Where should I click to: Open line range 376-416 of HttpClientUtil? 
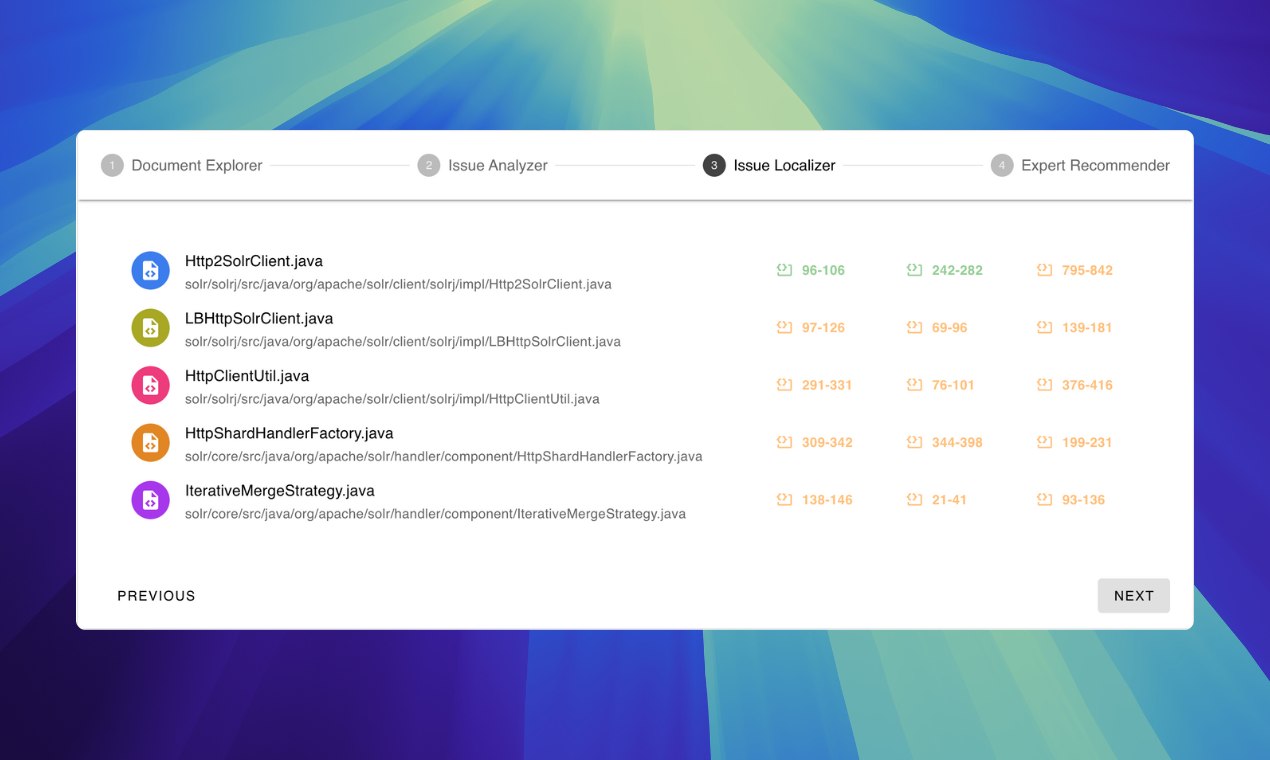[x=1087, y=385]
